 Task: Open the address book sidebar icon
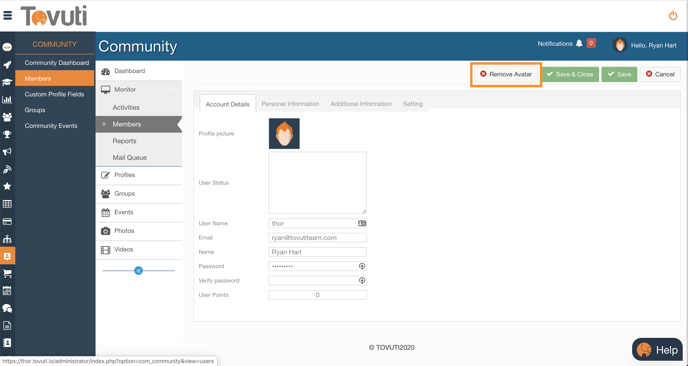click(7, 343)
